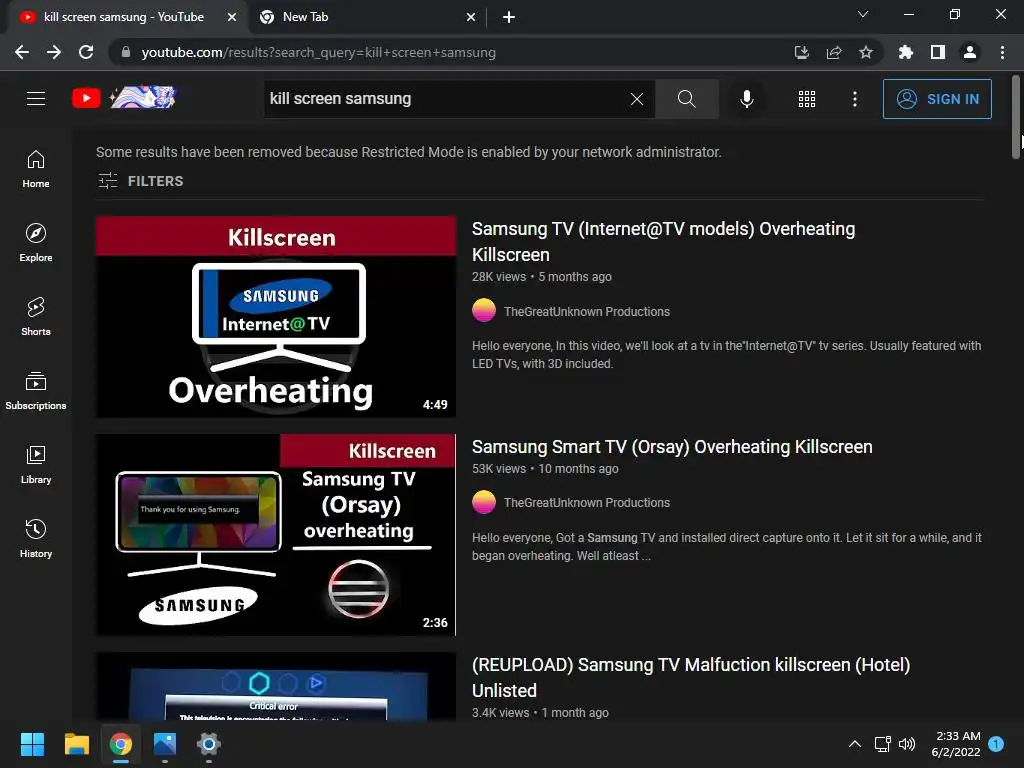Close the New Tab browser tab
The image size is (1024, 768).
(x=471, y=17)
